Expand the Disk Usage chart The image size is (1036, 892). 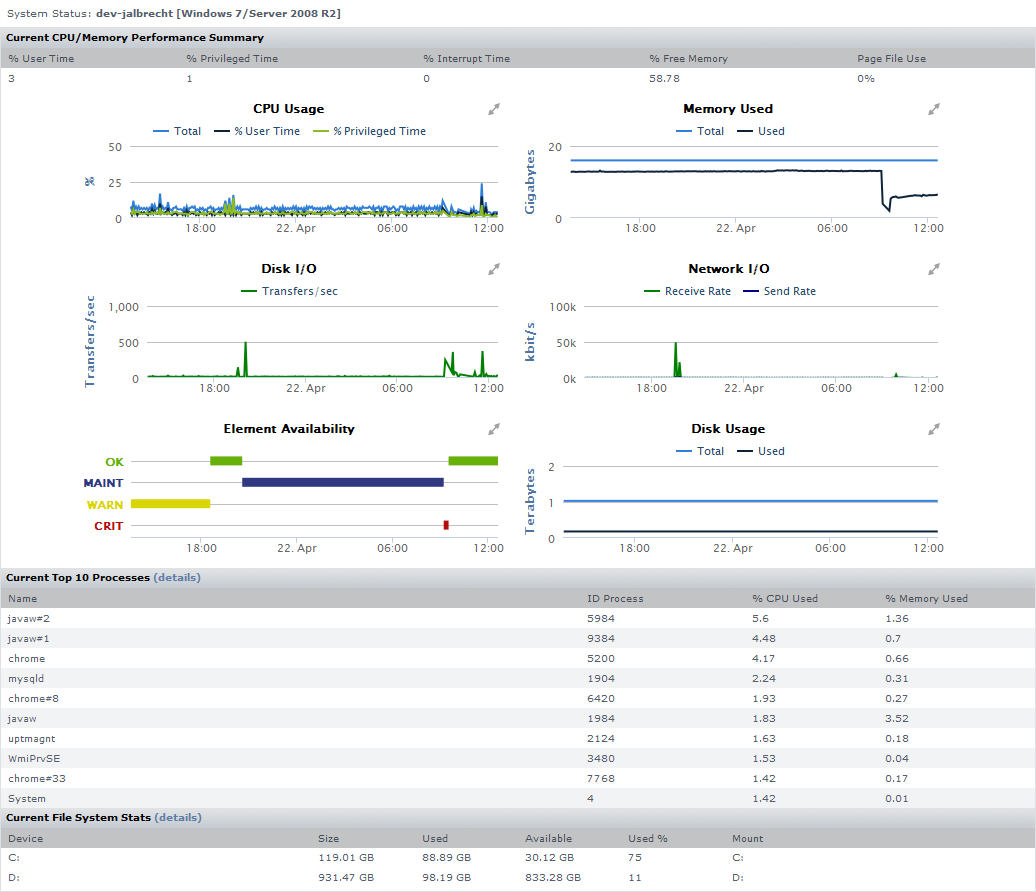click(933, 429)
